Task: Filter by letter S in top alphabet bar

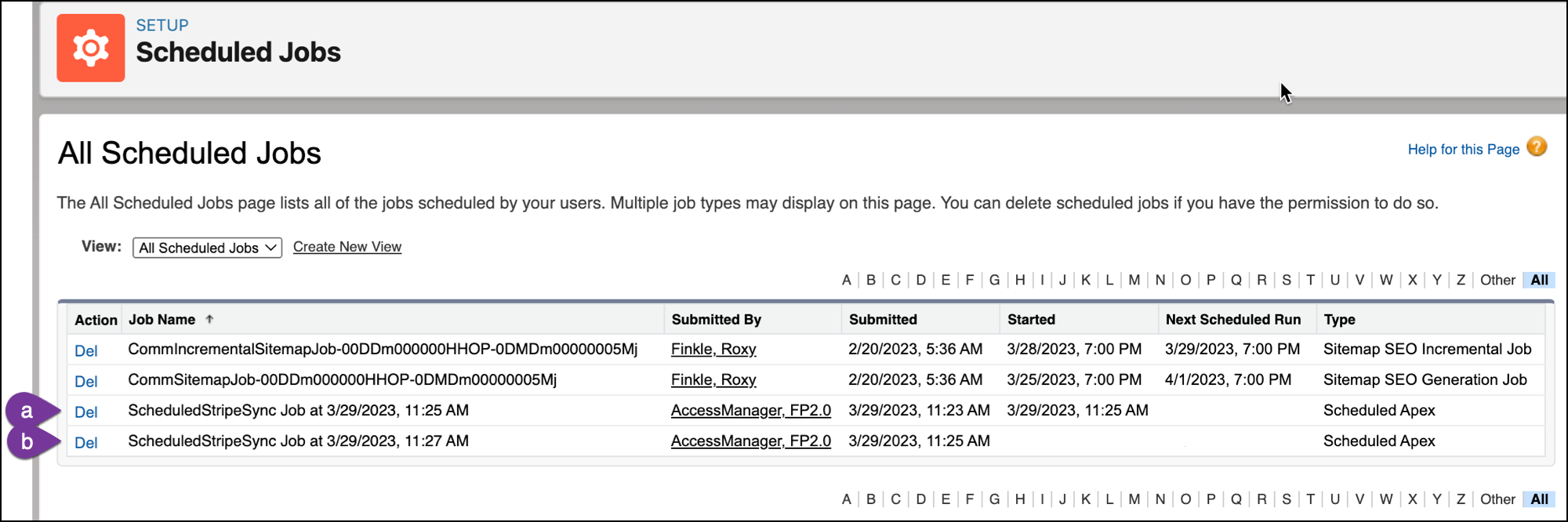Action: [1286, 280]
